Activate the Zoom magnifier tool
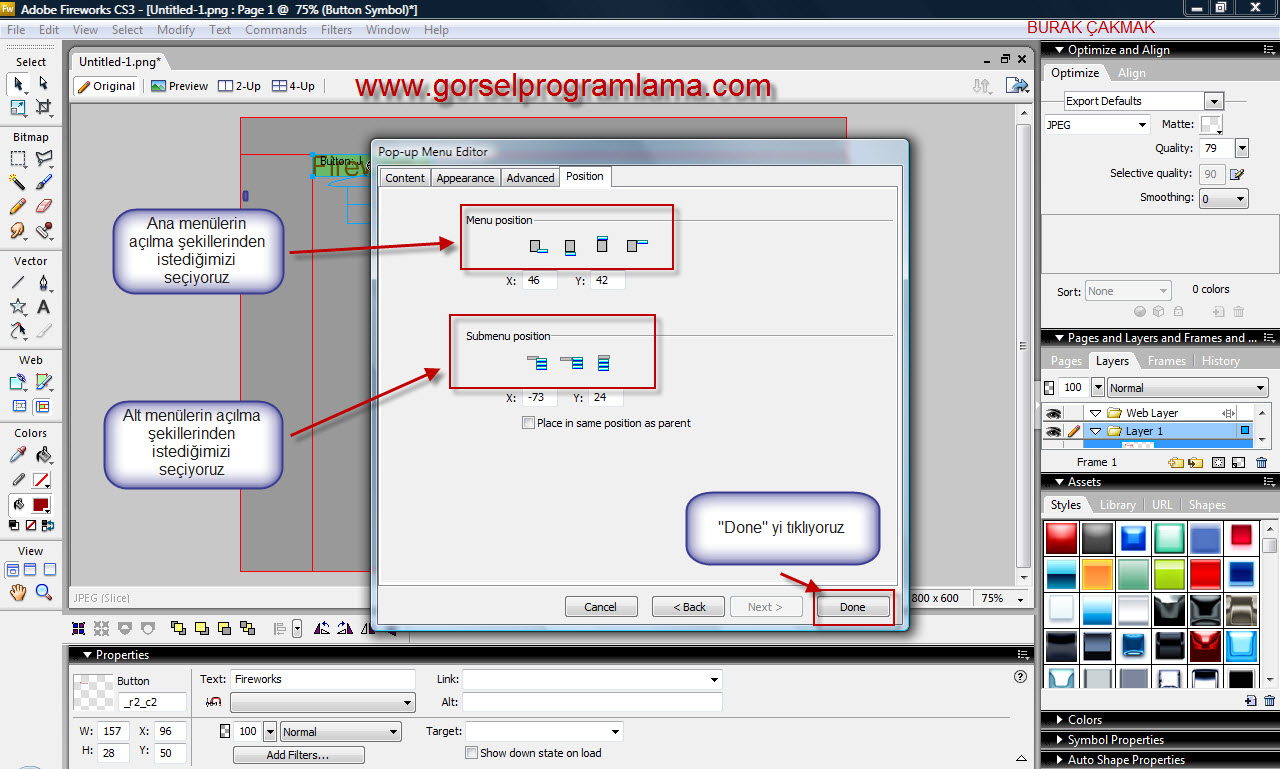Screen dimensions: 1280x769 click(x=43, y=592)
